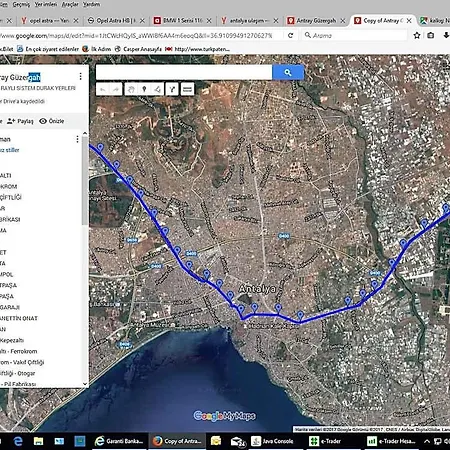Click inside the map search input field
This screenshot has width=450, height=450.
pyautogui.click(x=184, y=72)
